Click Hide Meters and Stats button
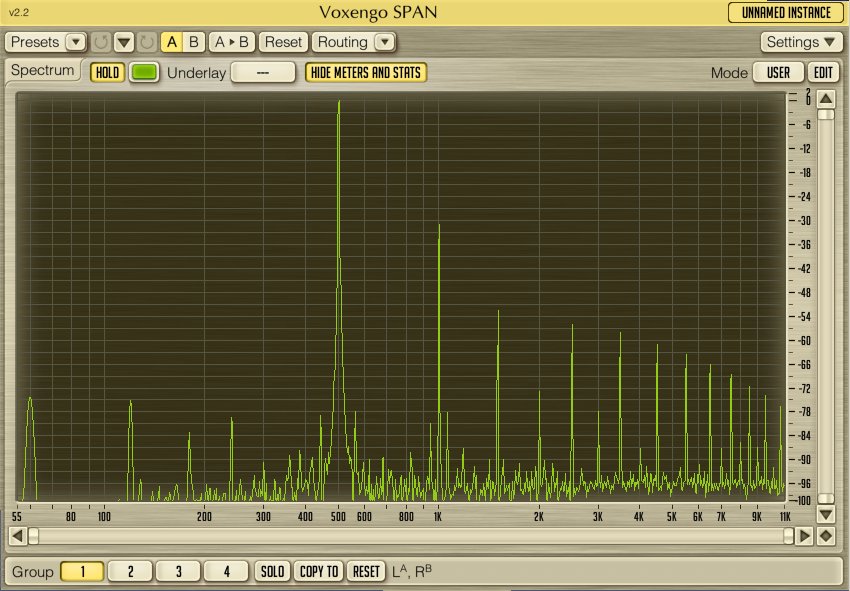 pyautogui.click(x=366, y=72)
